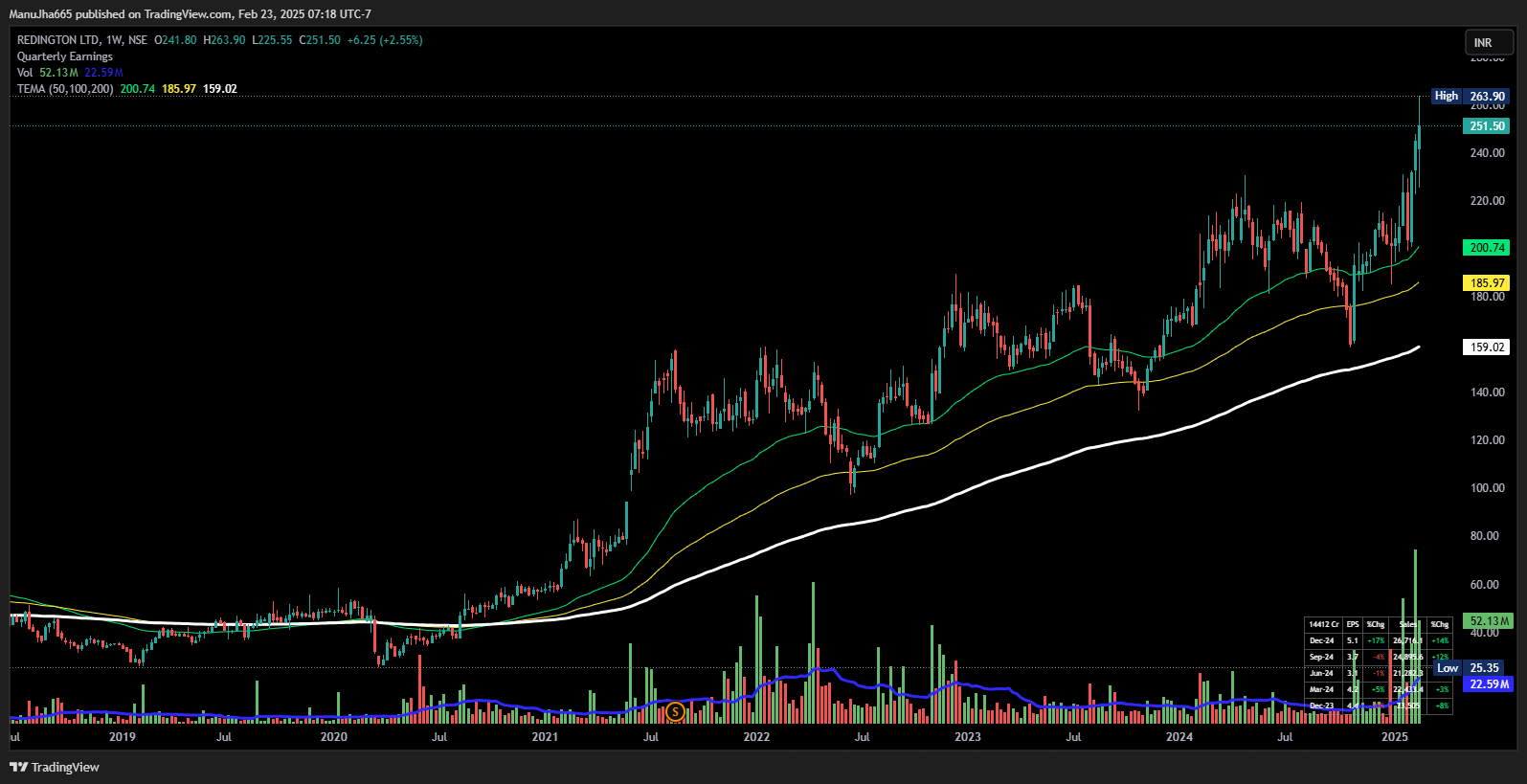Viewport: 1527px width, 784px height.
Task: Click the High 263.90 price label
Action: 1471,96
